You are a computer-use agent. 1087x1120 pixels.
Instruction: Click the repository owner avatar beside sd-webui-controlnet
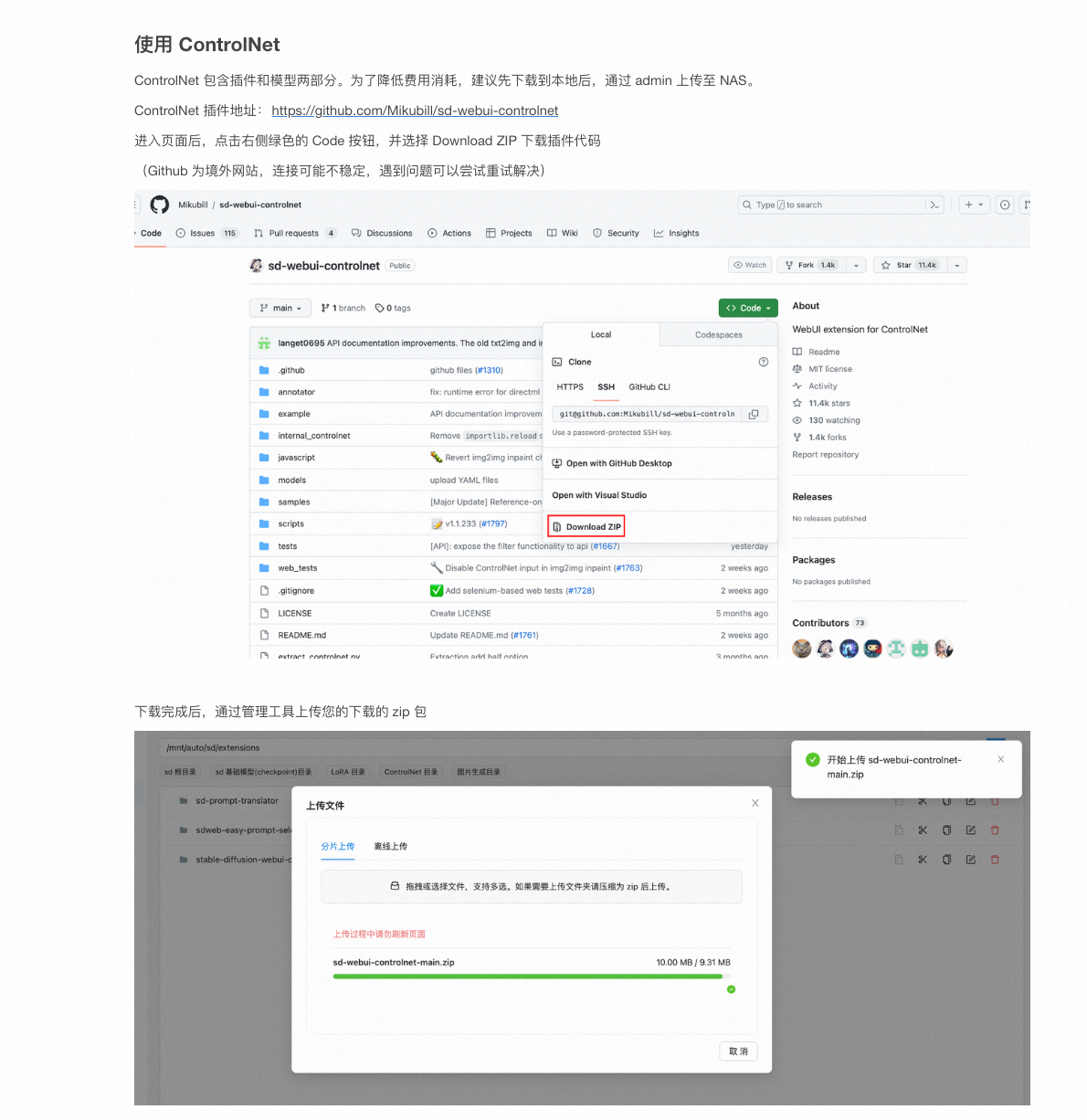point(257,266)
